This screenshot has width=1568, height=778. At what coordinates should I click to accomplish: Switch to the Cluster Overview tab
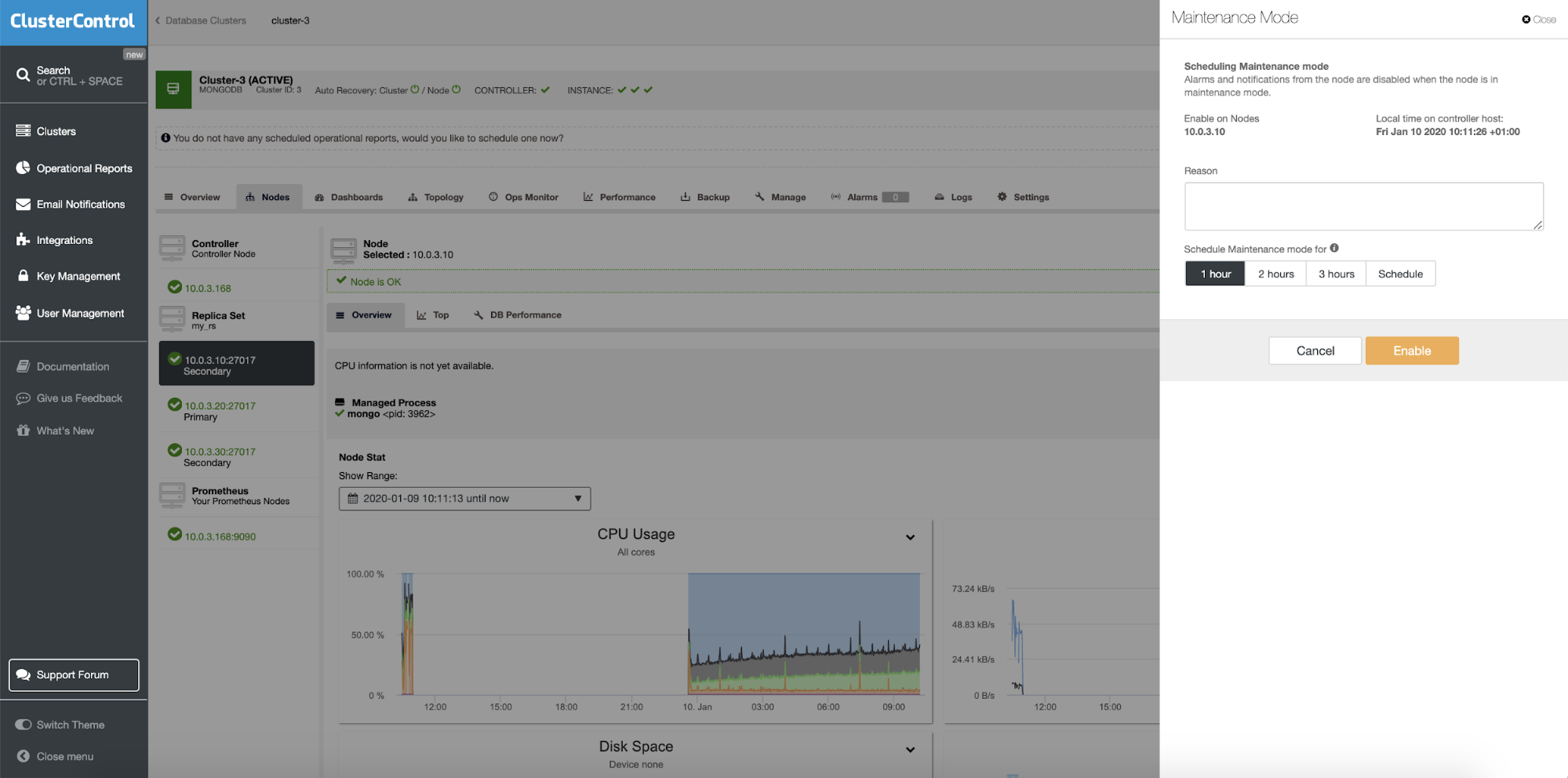[x=192, y=197]
